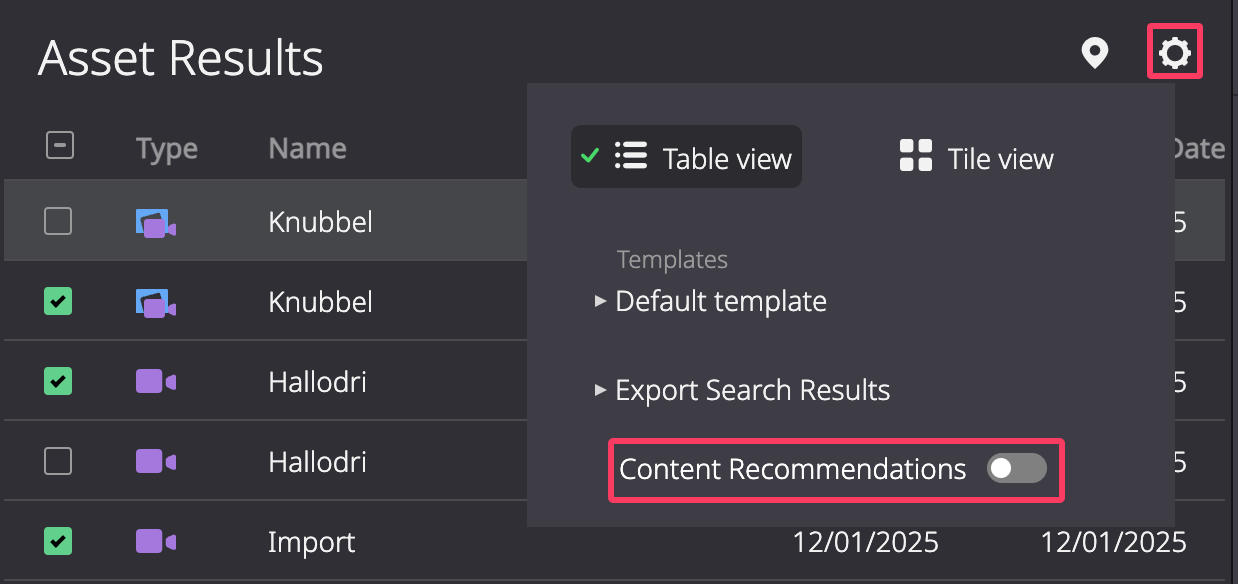Image resolution: width=1238 pixels, height=584 pixels.
Task: Sort by the Type column header
Action: click(x=167, y=149)
